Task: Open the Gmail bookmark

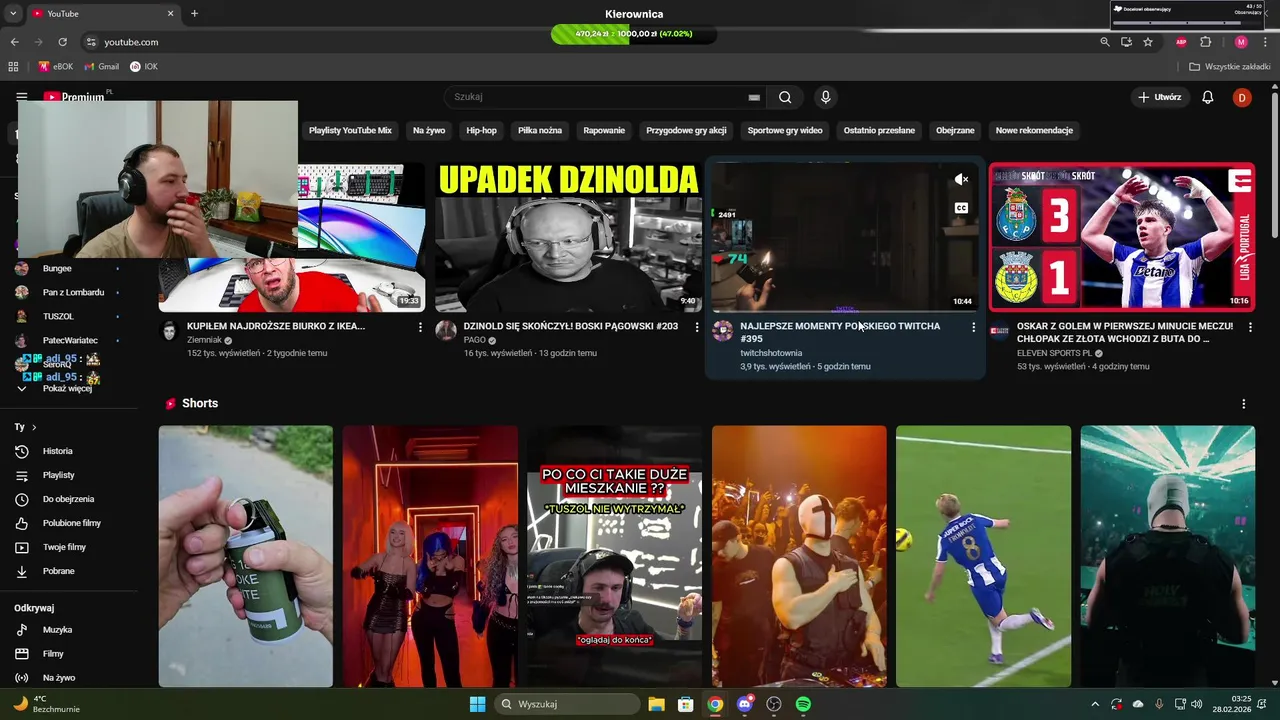Action: (x=102, y=67)
